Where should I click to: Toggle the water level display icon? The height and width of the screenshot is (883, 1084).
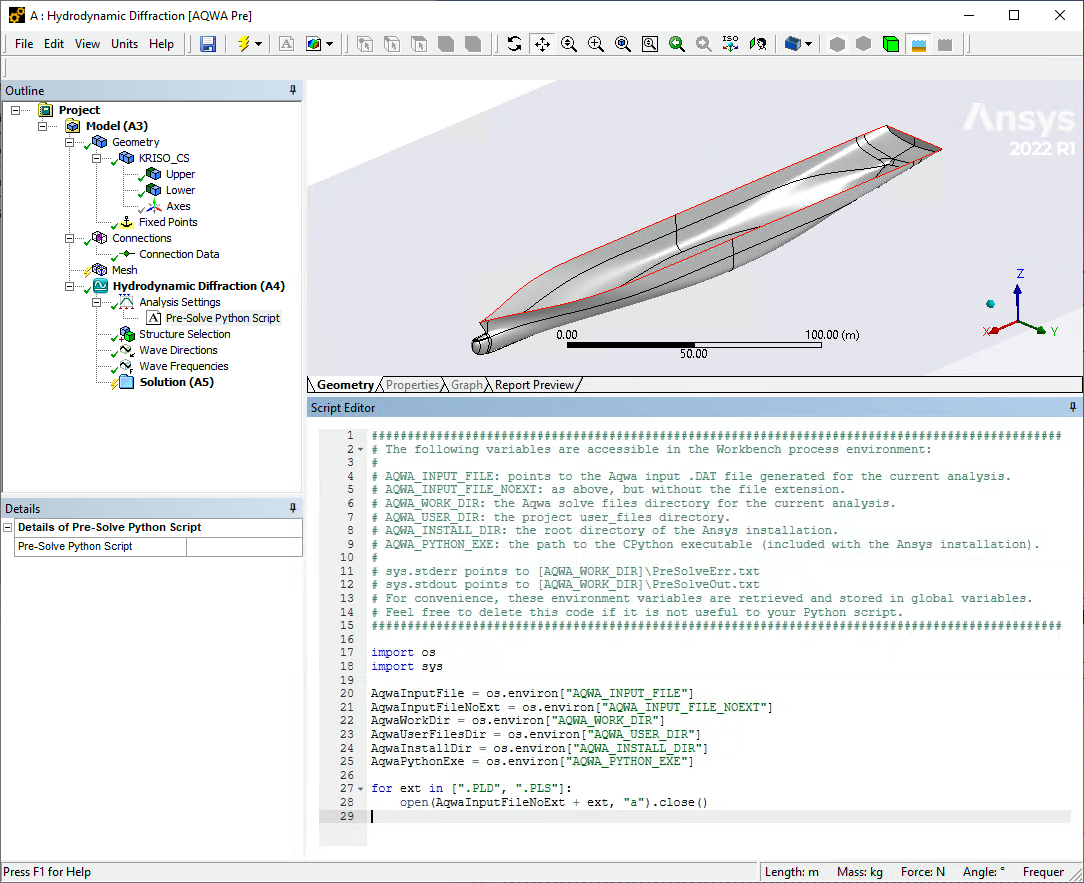(917, 44)
